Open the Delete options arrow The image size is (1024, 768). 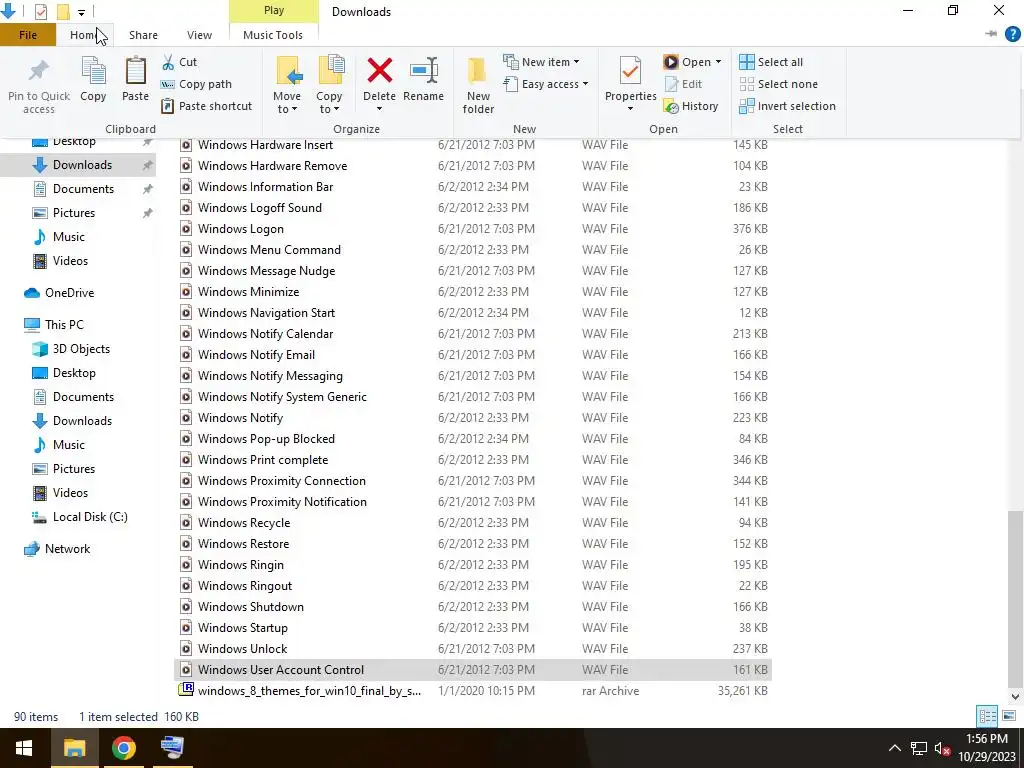[379, 109]
